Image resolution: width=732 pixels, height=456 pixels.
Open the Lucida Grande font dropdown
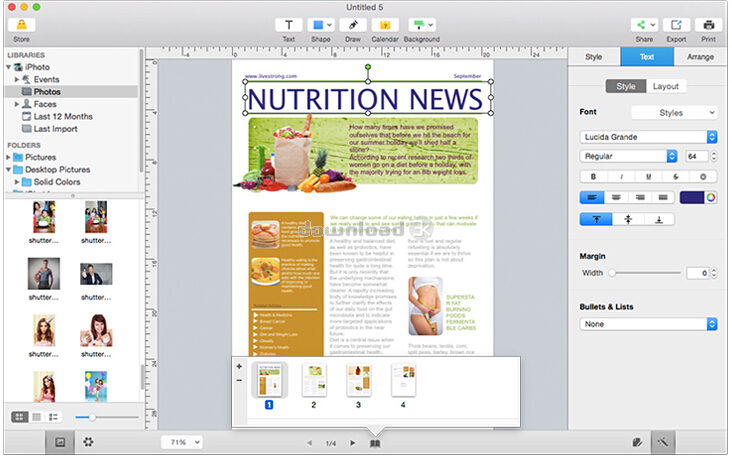pos(649,136)
